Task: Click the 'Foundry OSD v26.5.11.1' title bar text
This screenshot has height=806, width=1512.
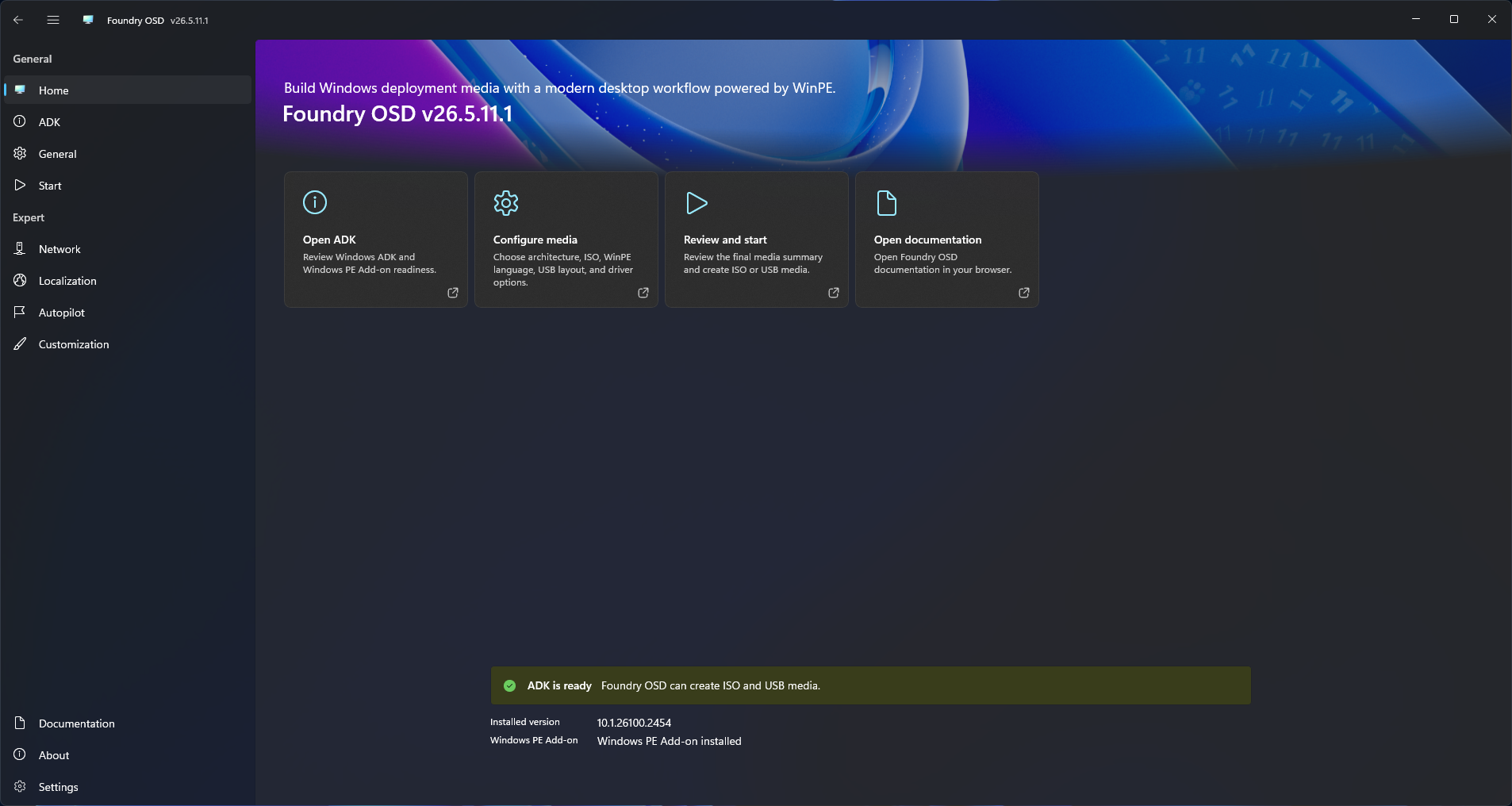Action: click(x=158, y=21)
